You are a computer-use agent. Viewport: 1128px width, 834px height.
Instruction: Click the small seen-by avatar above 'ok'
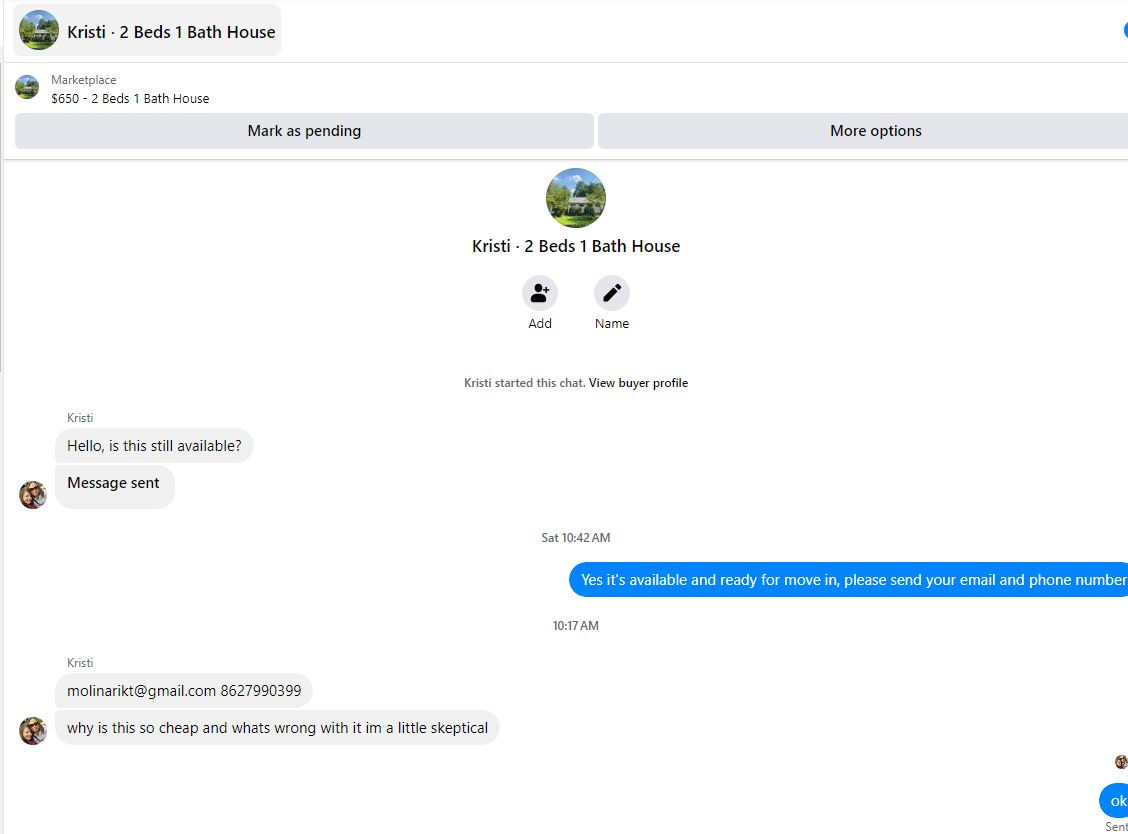point(1121,762)
